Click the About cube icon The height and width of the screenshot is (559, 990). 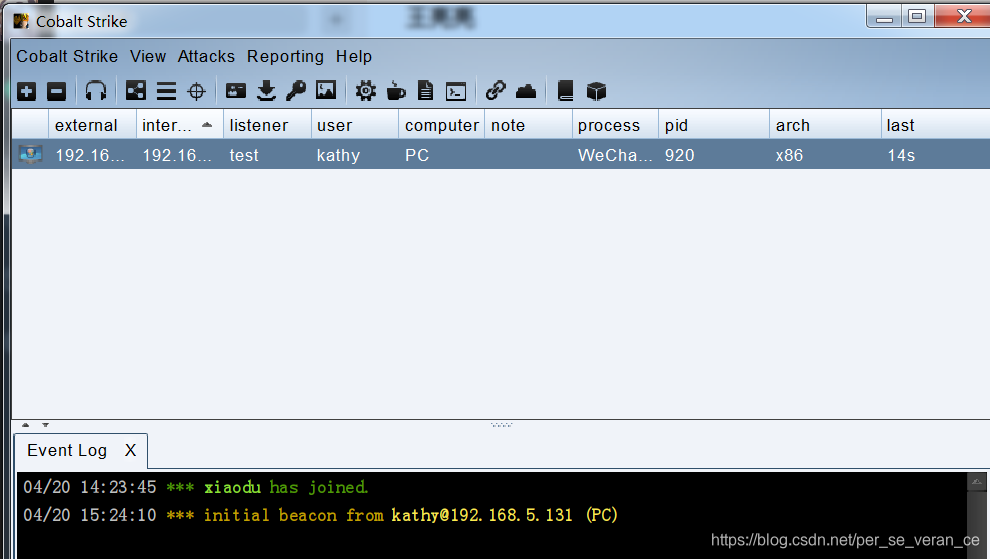point(596,92)
